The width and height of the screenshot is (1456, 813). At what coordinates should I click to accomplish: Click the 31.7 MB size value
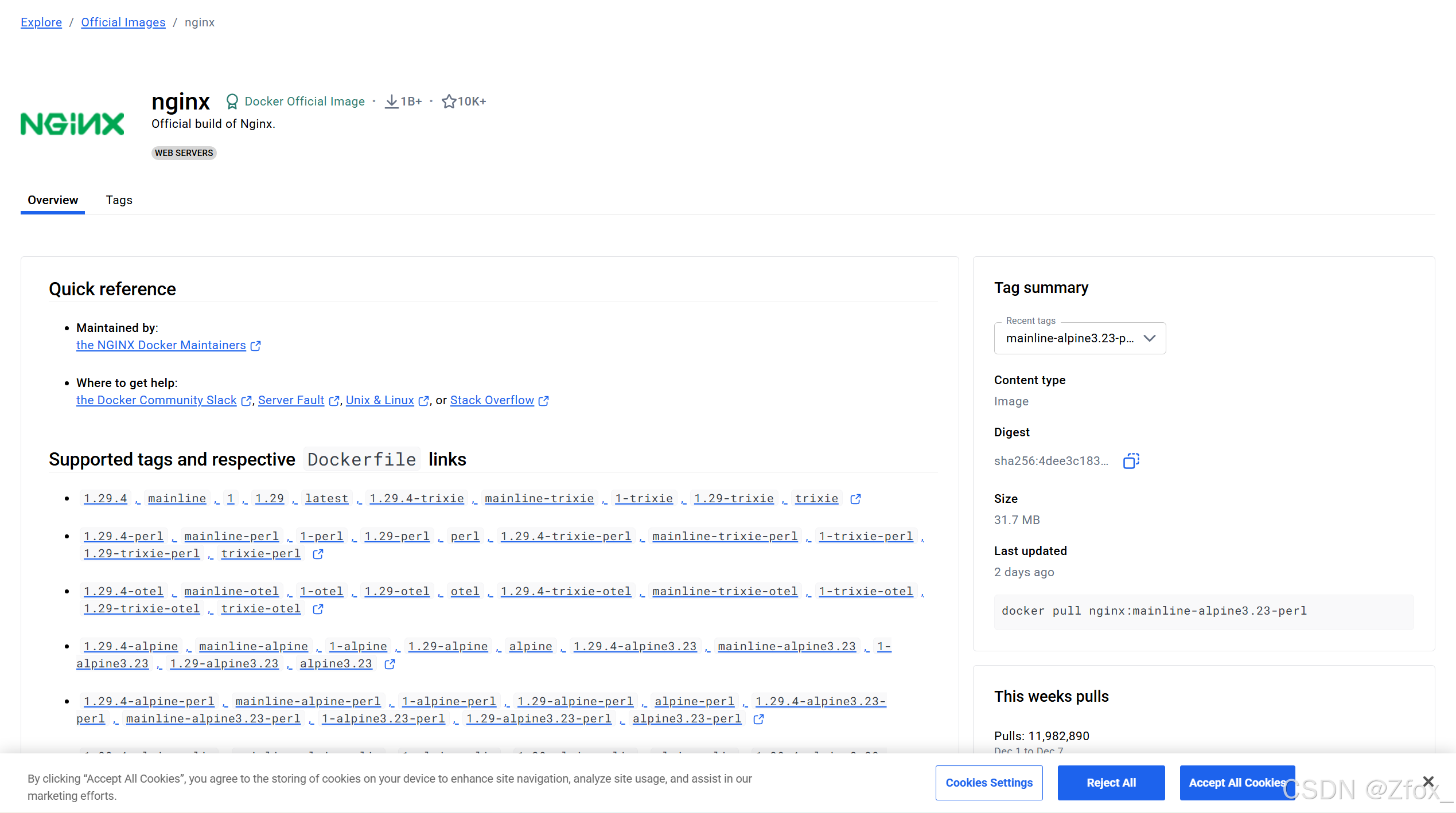click(x=1017, y=520)
